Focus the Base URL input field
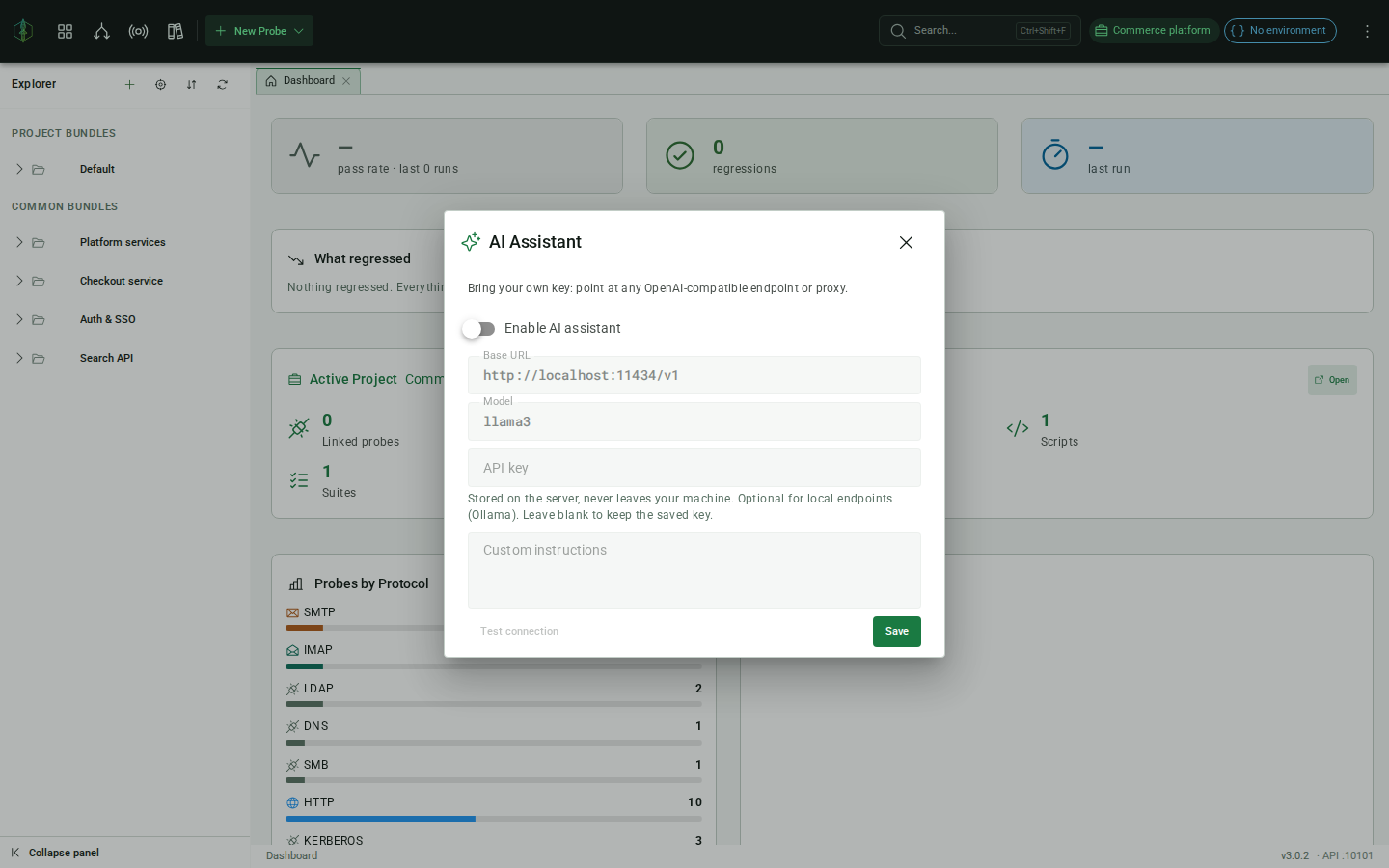The image size is (1389, 868). pos(694,375)
